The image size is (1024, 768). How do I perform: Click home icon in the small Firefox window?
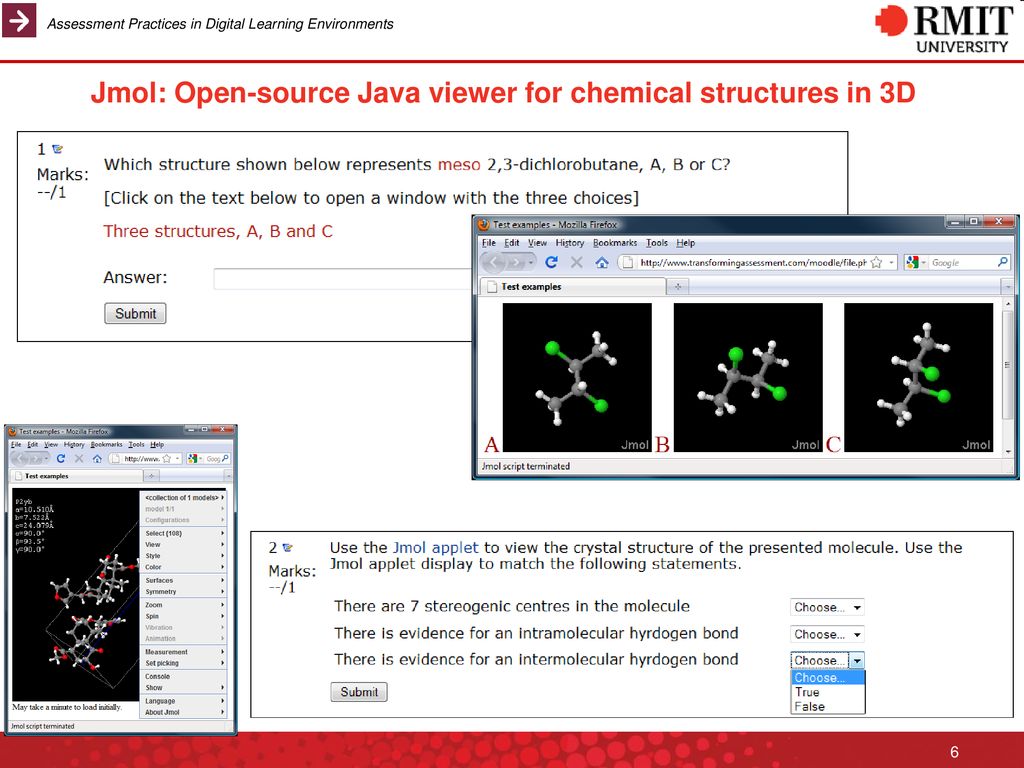click(97, 458)
